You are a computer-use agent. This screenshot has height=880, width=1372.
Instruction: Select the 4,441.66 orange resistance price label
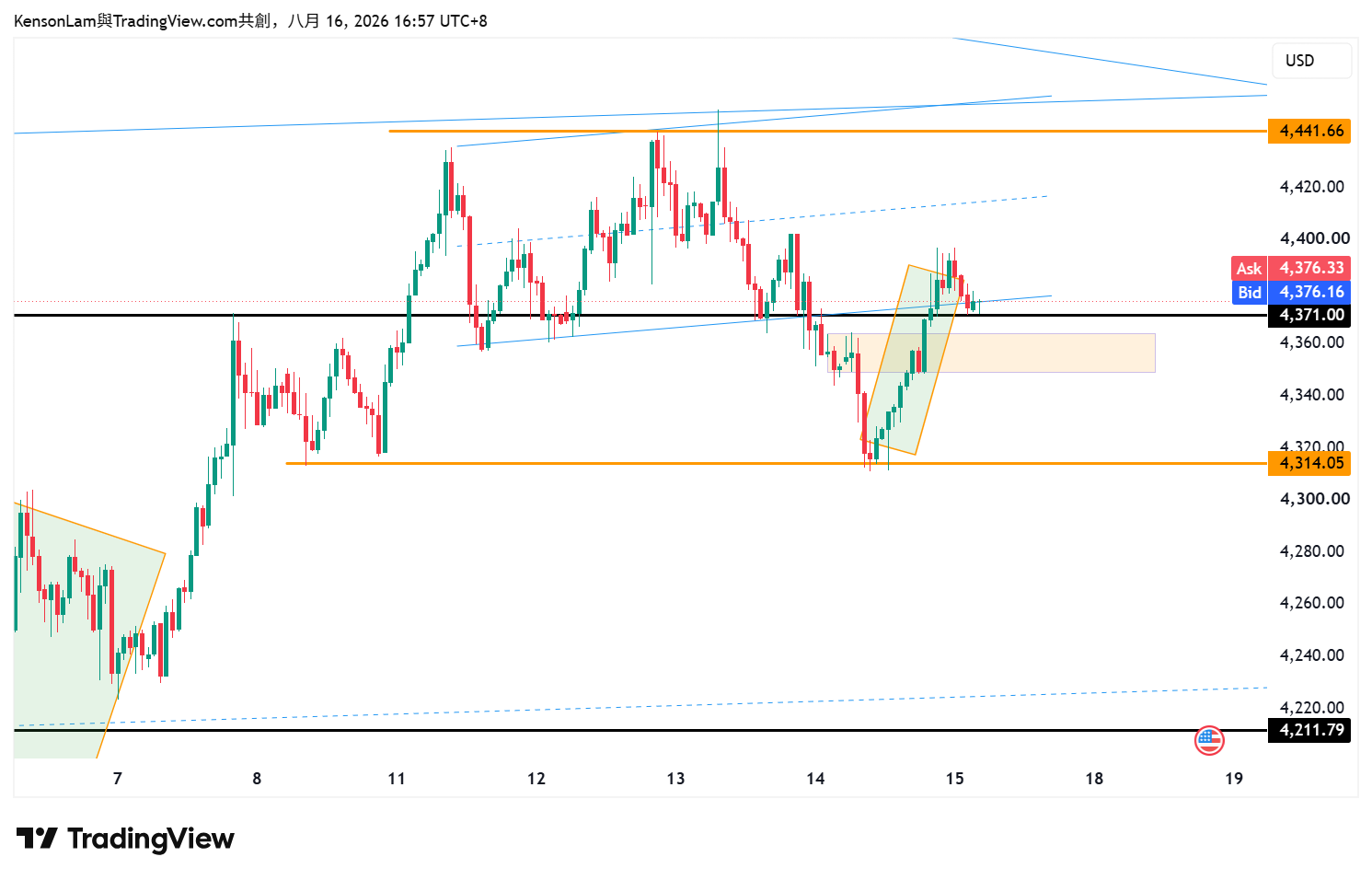tap(1309, 131)
